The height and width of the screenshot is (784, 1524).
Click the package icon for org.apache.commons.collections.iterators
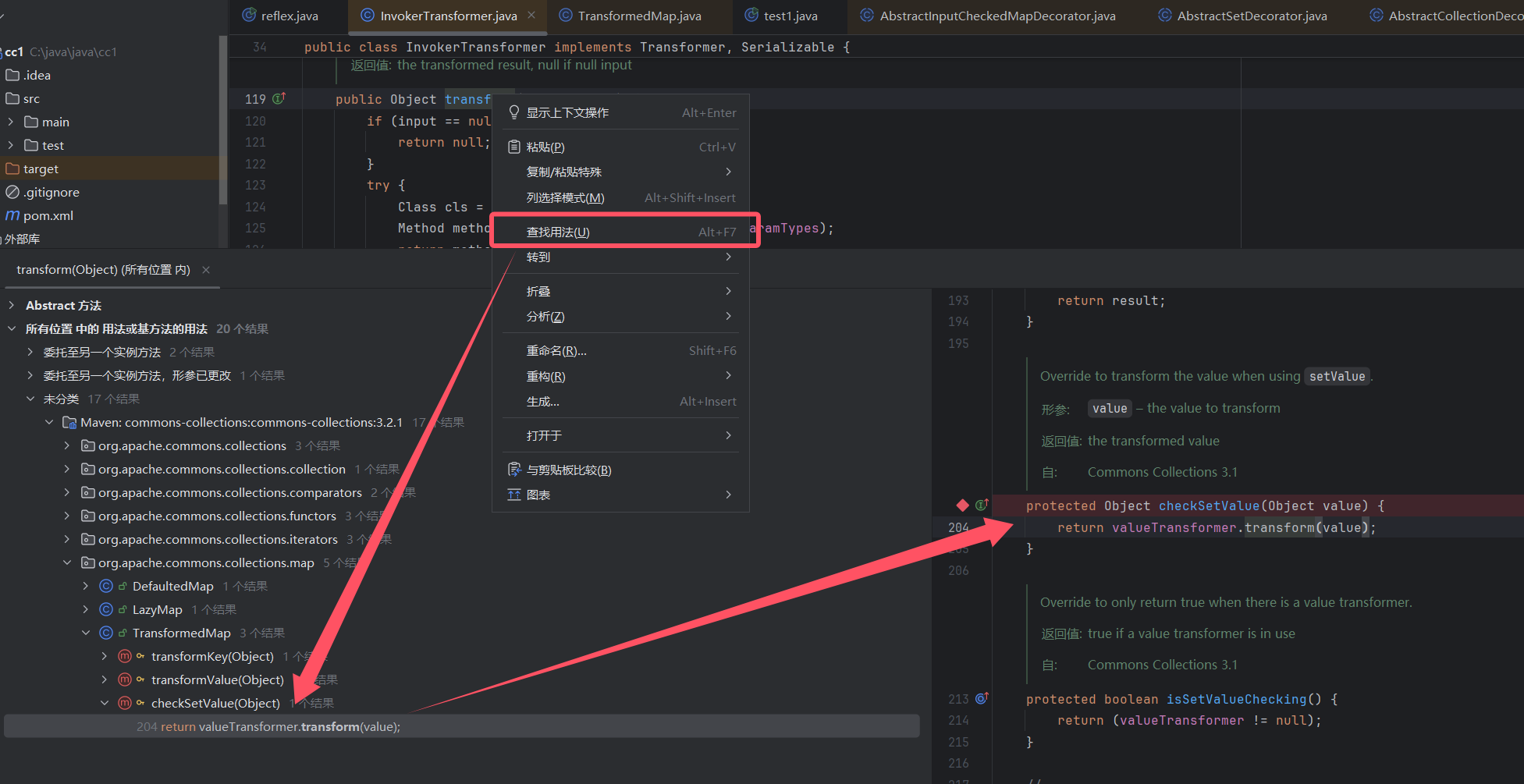pos(88,539)
